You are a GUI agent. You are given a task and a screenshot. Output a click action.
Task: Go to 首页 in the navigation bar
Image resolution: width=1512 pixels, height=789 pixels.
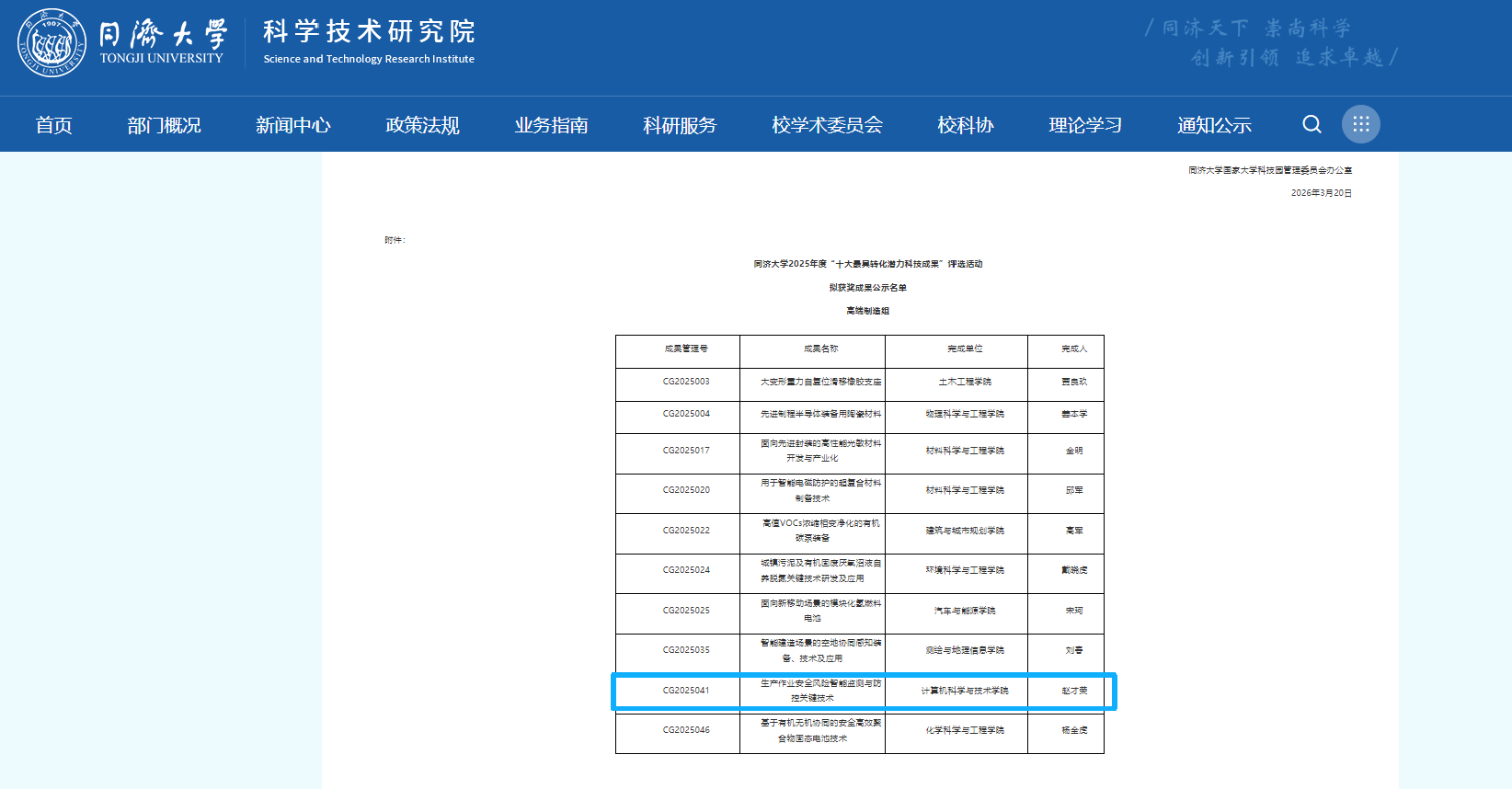click(x=53, y=125)
